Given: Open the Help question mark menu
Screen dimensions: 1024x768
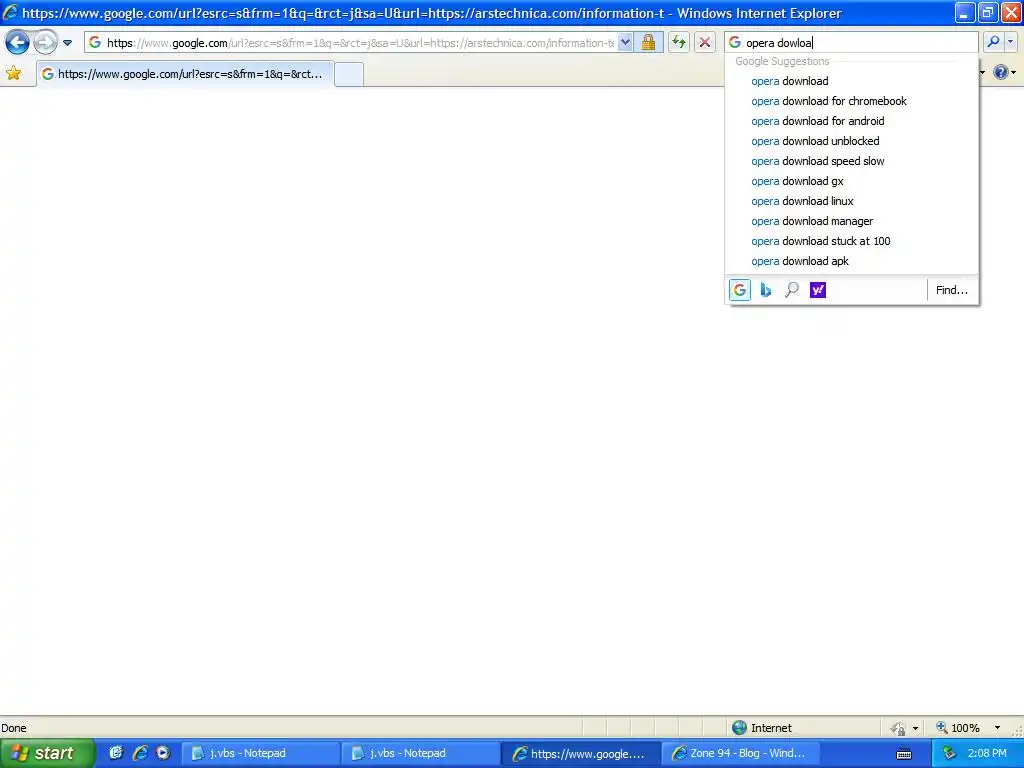Looking at the screenshot, I should [1004, 72].
